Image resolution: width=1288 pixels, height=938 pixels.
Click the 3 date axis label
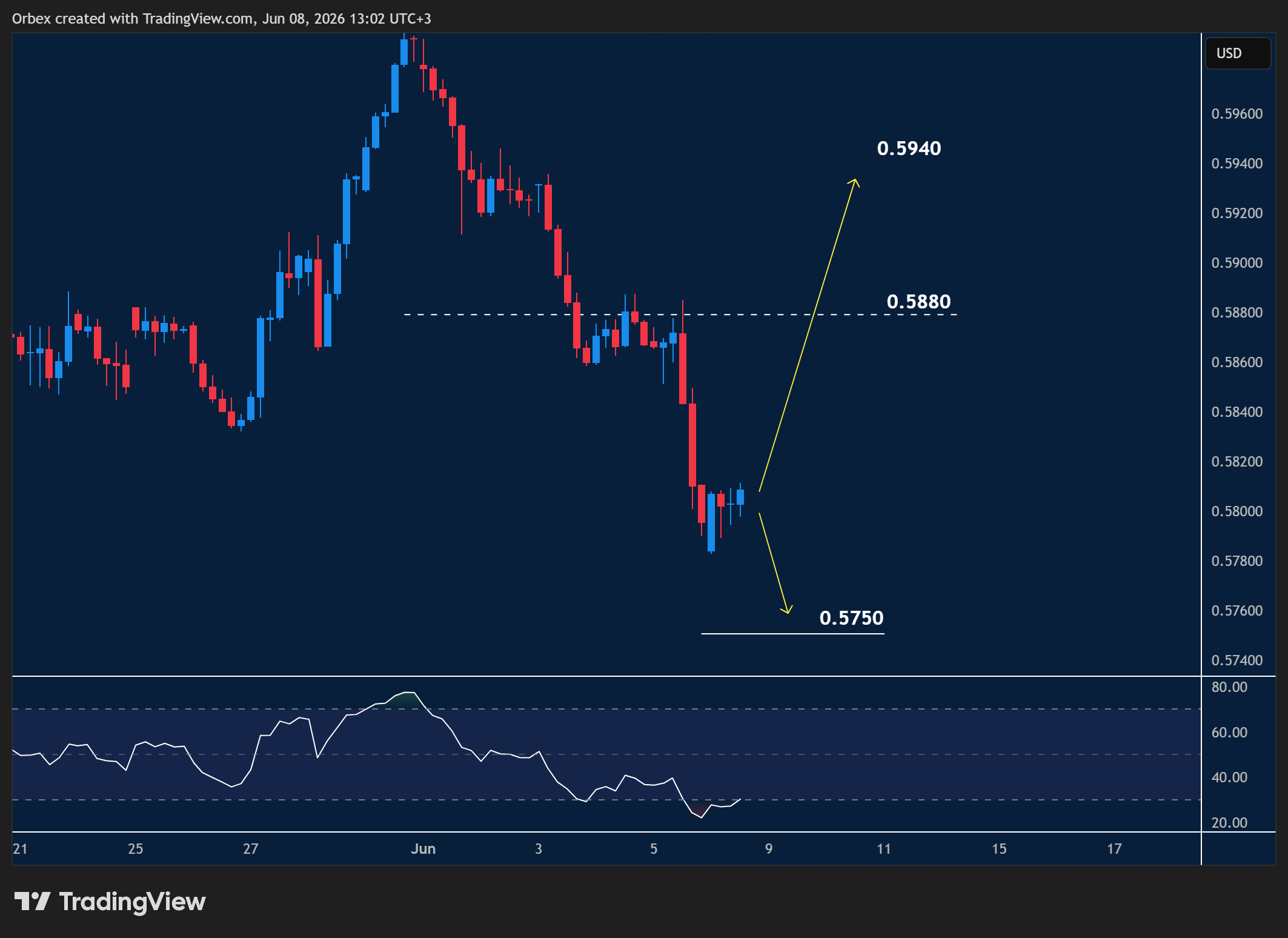coord(539,849)
